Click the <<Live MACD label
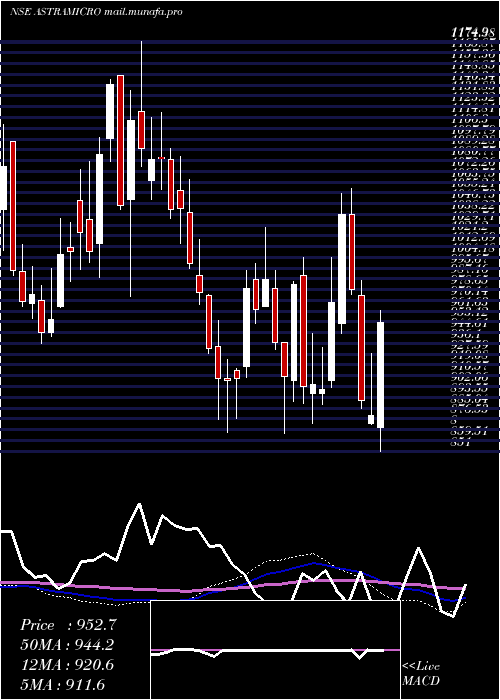 tap(421, 674)
